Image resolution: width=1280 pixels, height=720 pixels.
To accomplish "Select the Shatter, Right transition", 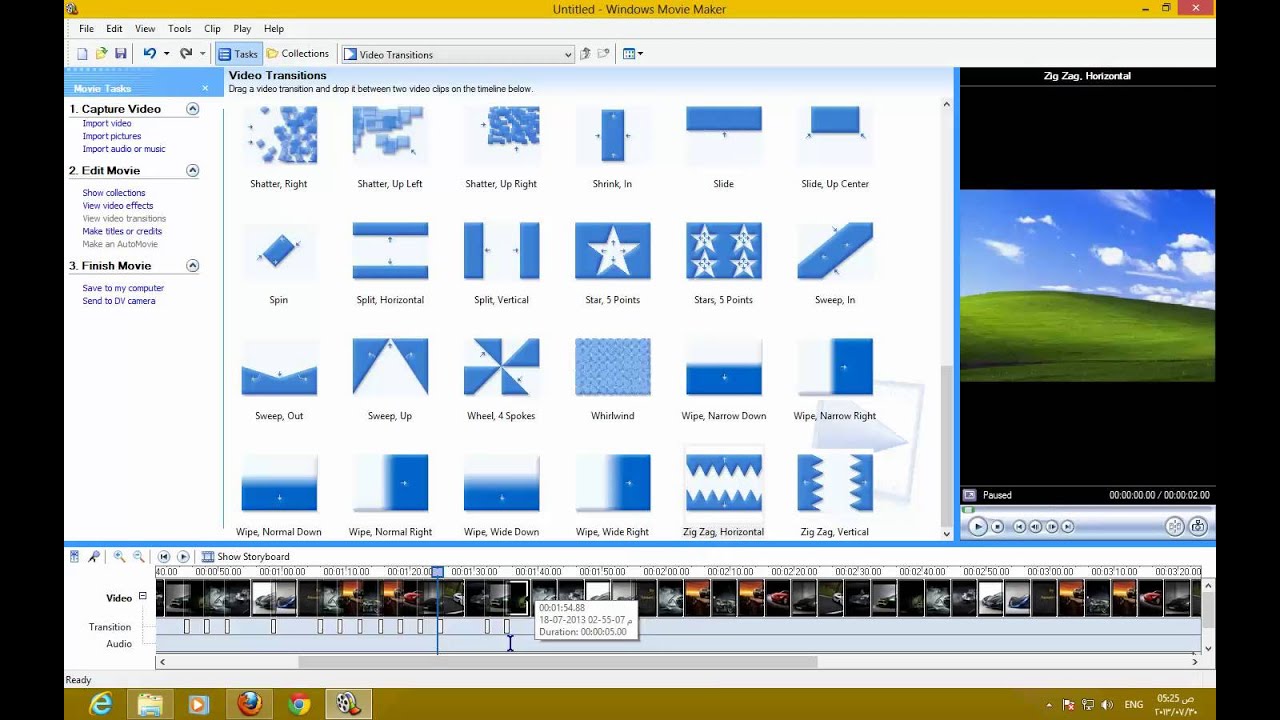I will [279, 145].
